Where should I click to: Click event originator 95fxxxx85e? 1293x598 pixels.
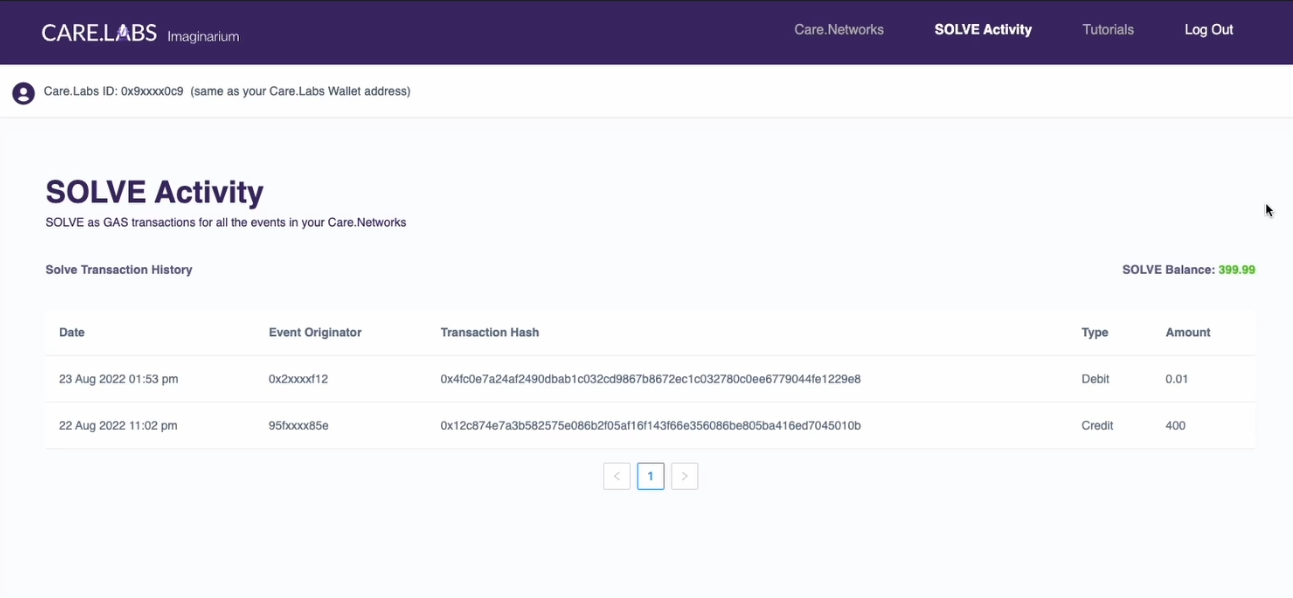pyautogui.click(x=298, y=425)
